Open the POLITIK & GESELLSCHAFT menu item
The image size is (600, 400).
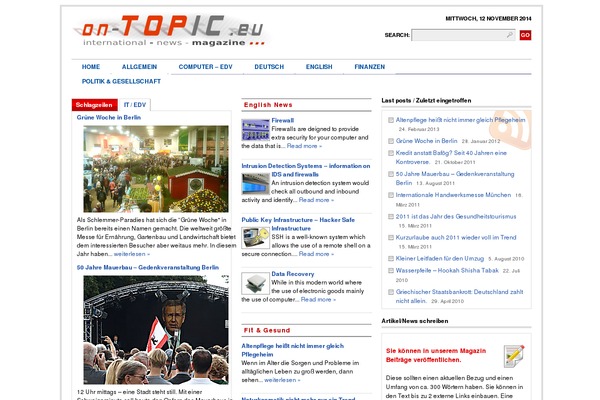[121, 81]
